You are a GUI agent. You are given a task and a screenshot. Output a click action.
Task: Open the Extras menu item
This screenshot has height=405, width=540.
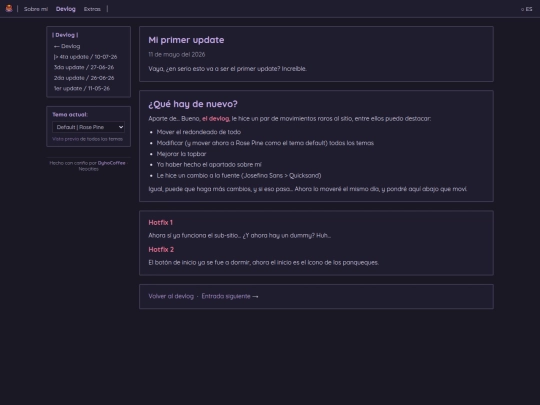pyautogui.click(x=92, y=9)
